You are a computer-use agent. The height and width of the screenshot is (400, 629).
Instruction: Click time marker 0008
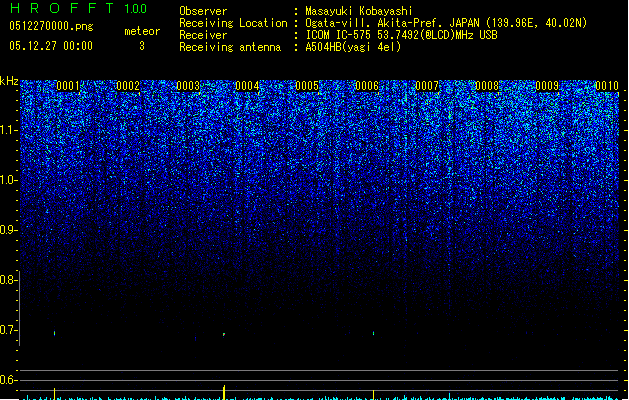pyautogui.click(x=487, y=86)
